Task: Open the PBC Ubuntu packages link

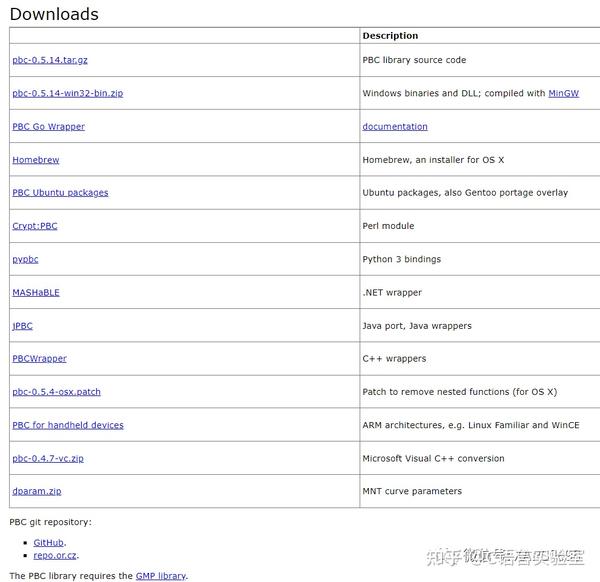Action: [60, 193]
